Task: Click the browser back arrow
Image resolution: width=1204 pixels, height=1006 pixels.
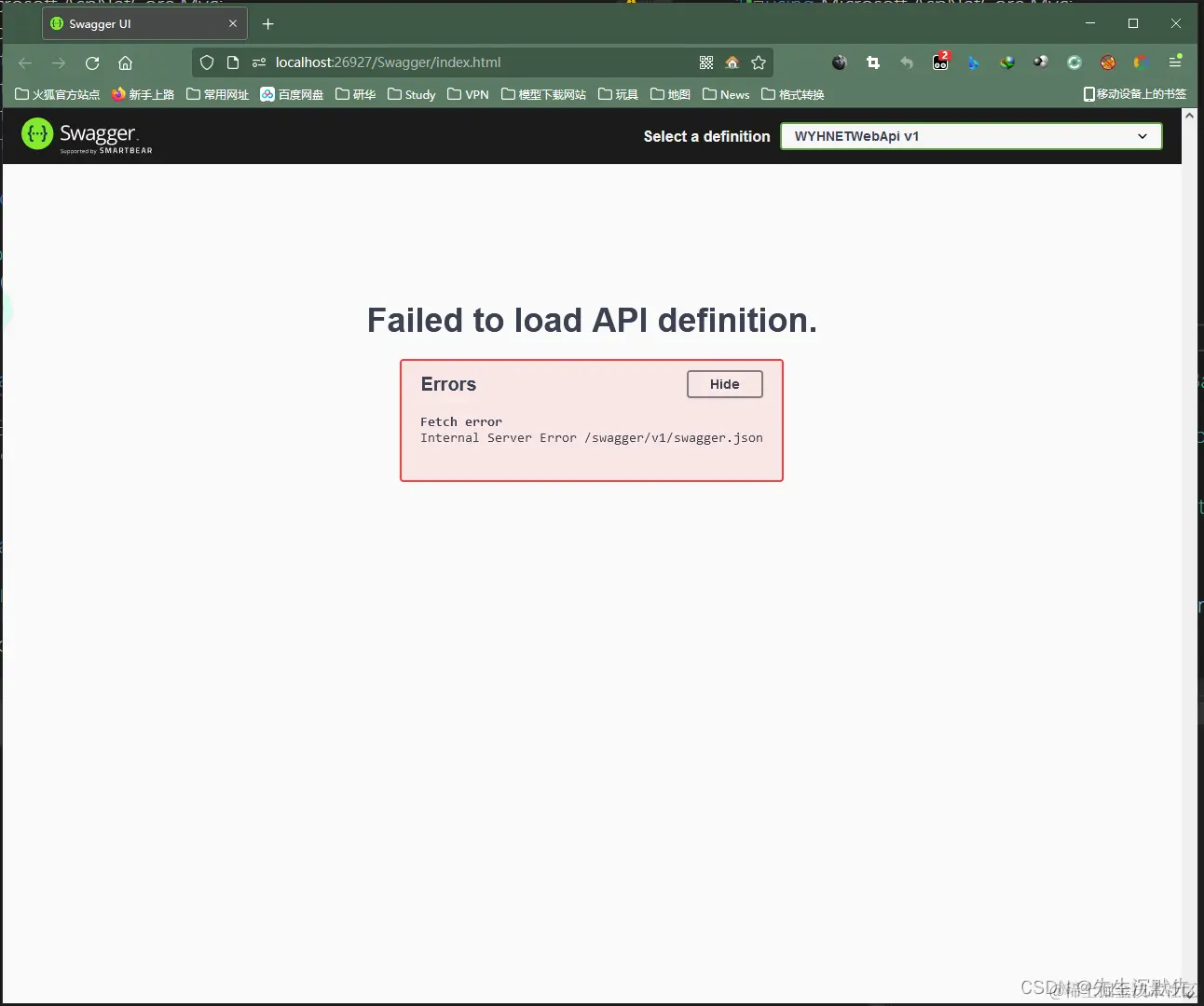Action: (x=25, y=62)
